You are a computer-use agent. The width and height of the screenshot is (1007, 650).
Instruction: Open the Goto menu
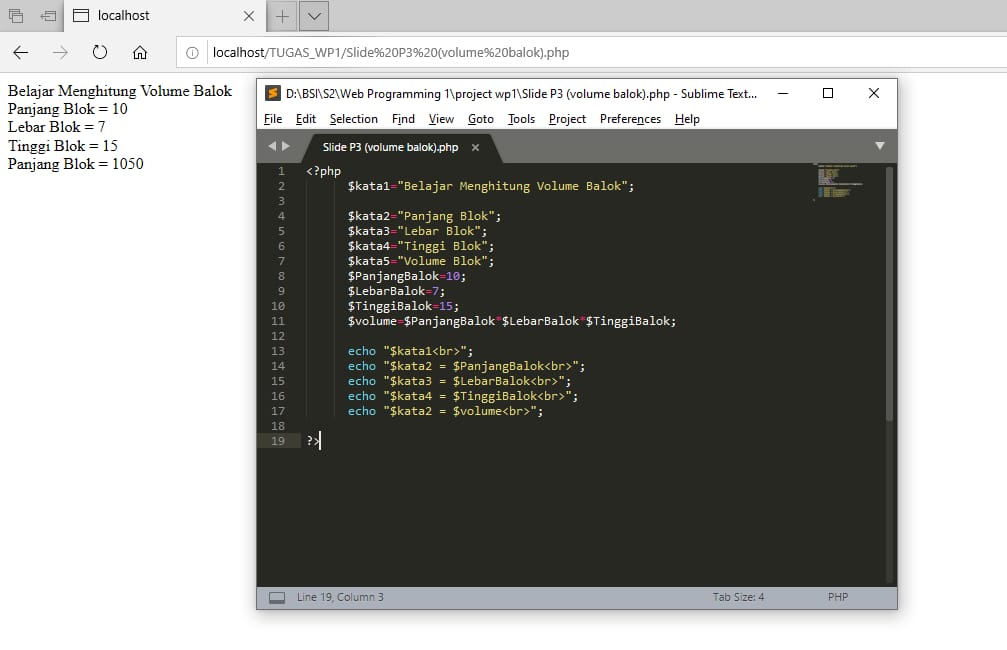480,119
